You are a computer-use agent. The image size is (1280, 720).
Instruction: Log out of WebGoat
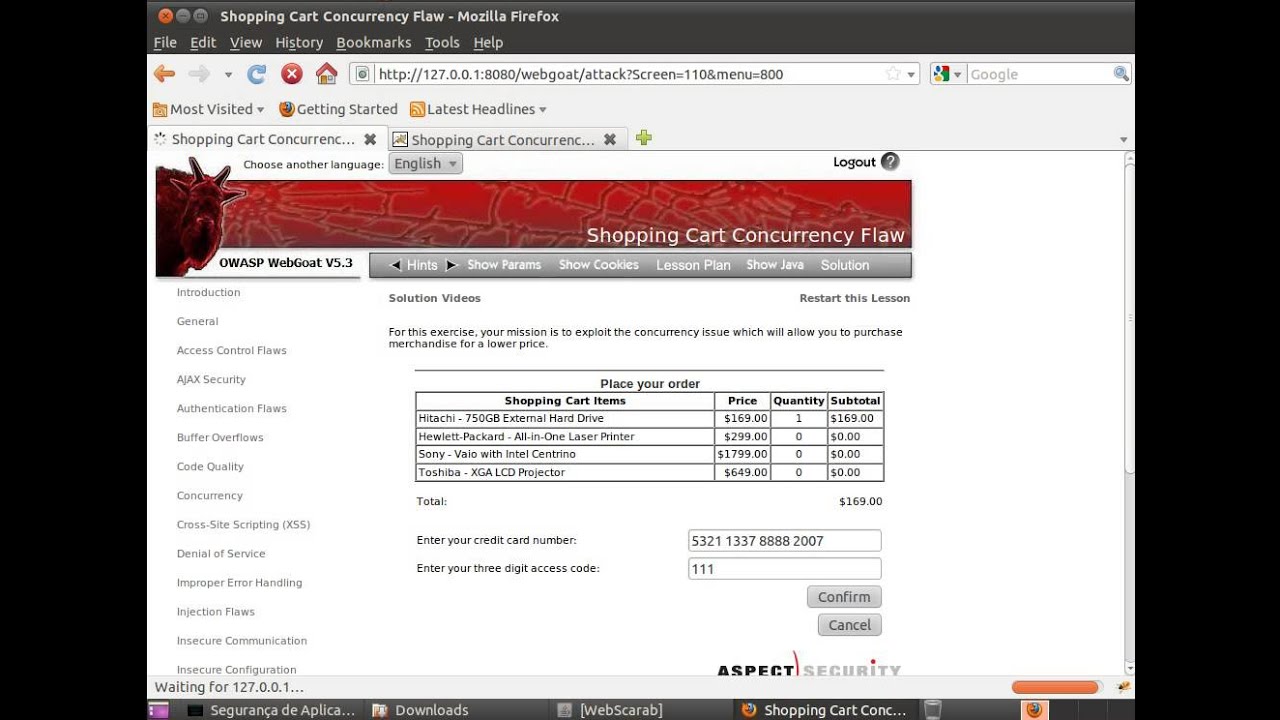(x=854, y=162)
